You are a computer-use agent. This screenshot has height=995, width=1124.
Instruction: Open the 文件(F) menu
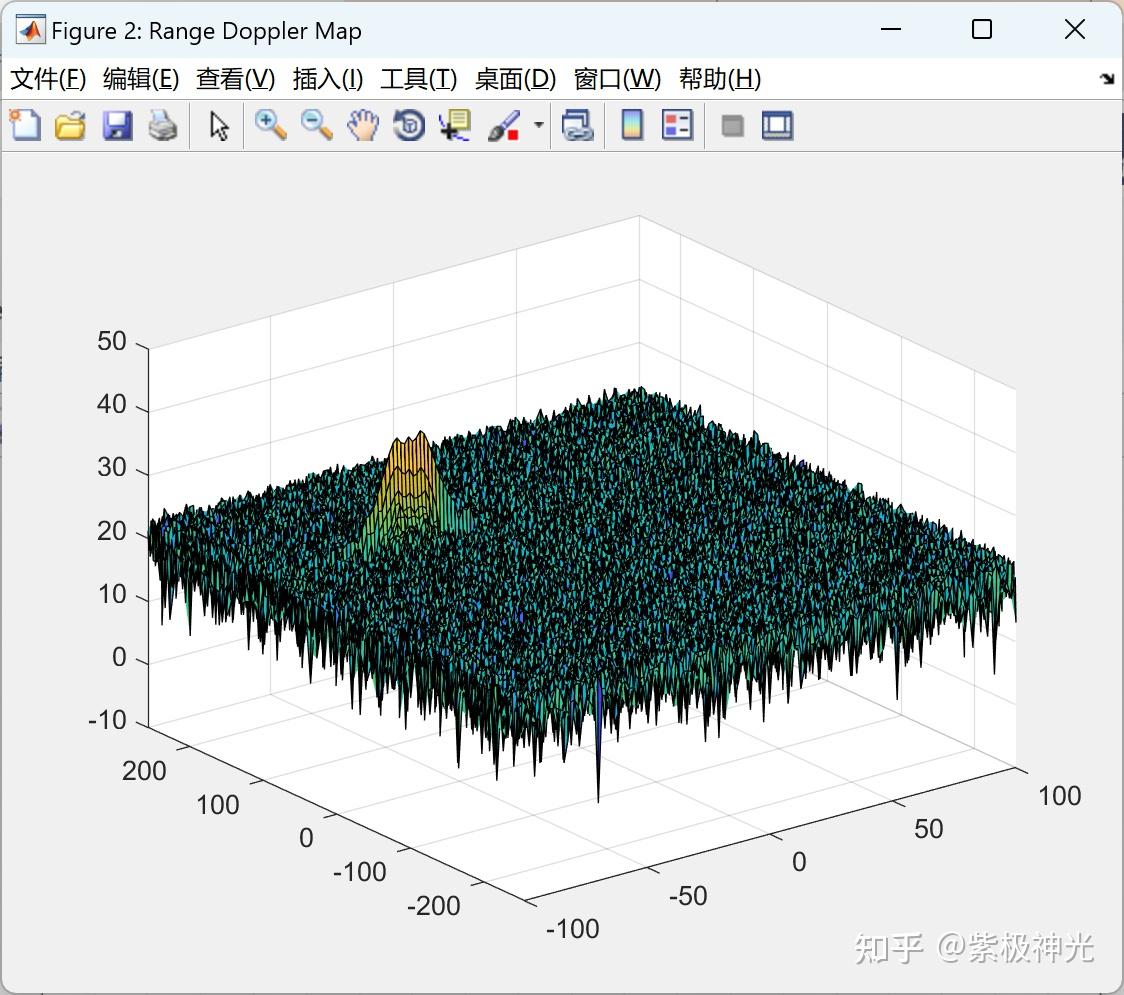tap(48, 79)
